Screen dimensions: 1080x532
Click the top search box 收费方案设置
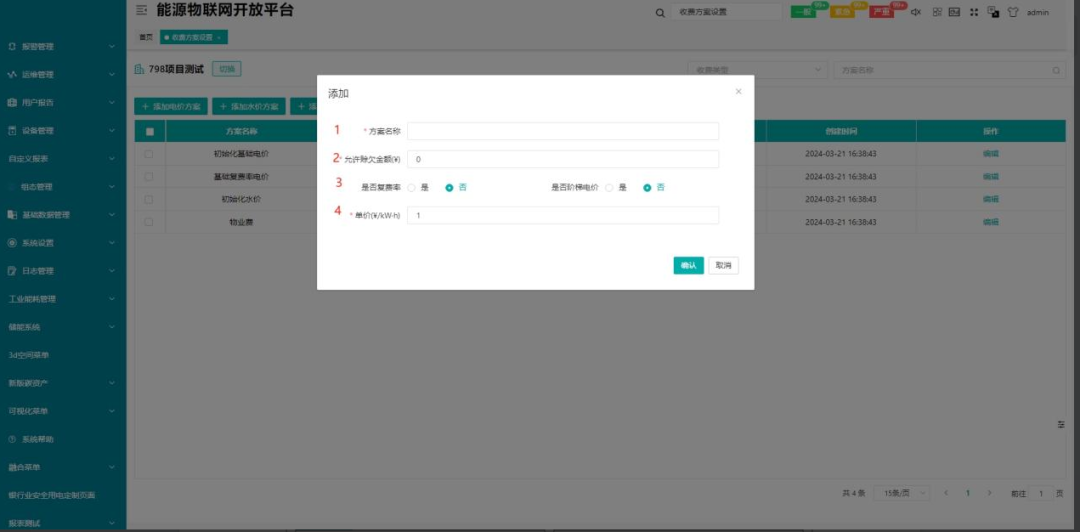[726, 12]
